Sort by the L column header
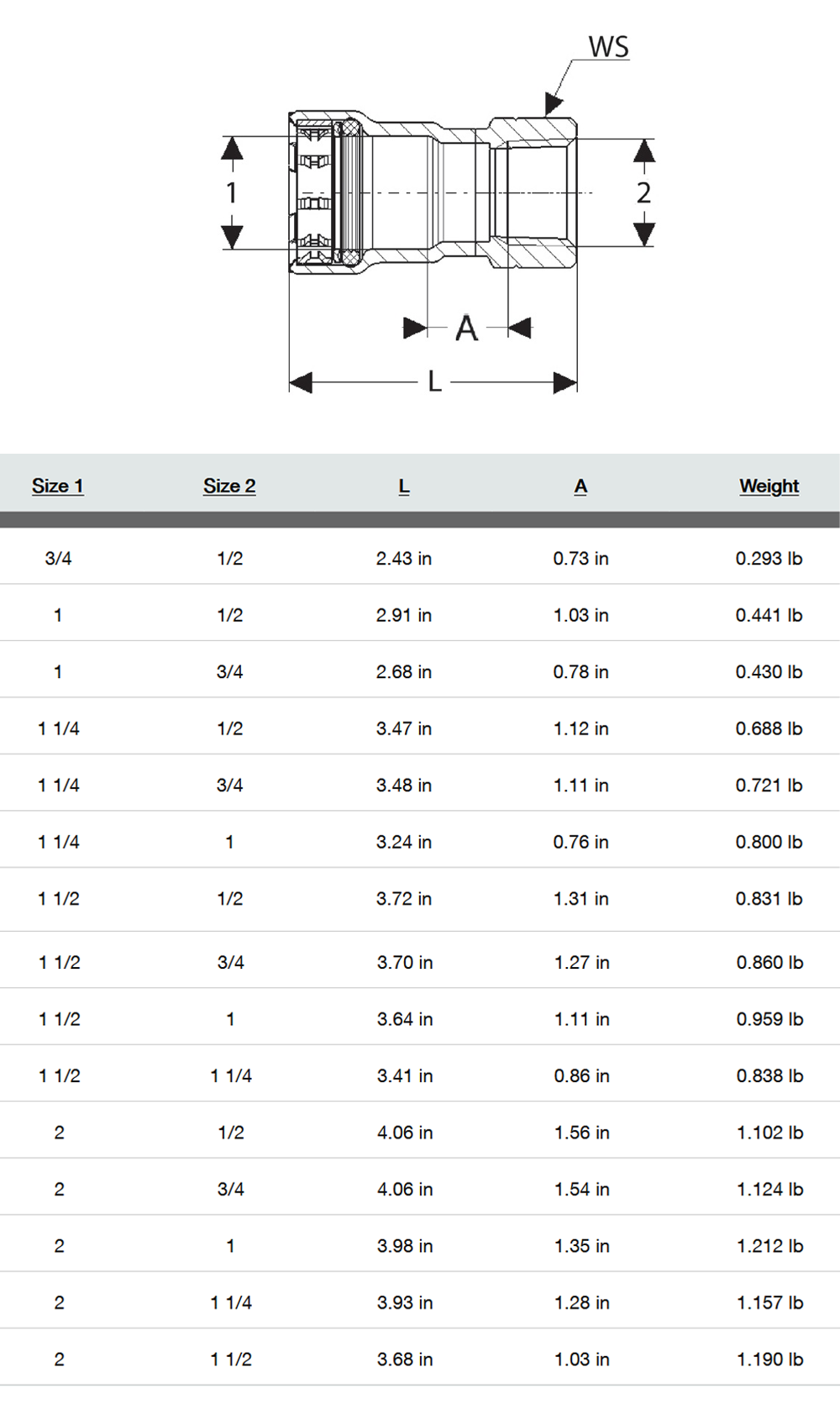 [404, 486]
